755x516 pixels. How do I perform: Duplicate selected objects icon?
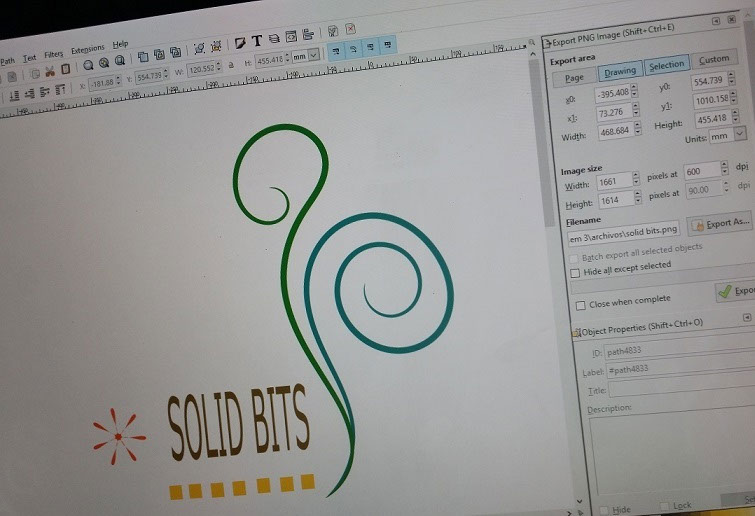(143, 57)
